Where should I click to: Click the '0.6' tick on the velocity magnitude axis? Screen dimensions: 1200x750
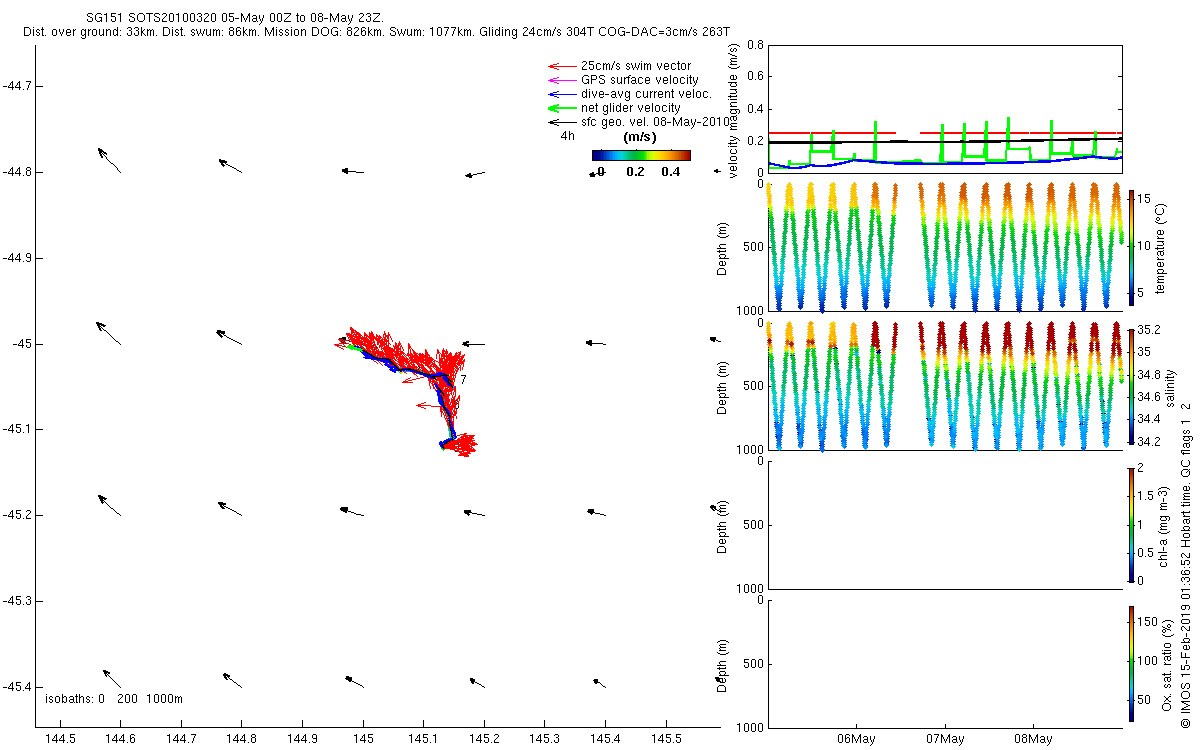(755, 76)
